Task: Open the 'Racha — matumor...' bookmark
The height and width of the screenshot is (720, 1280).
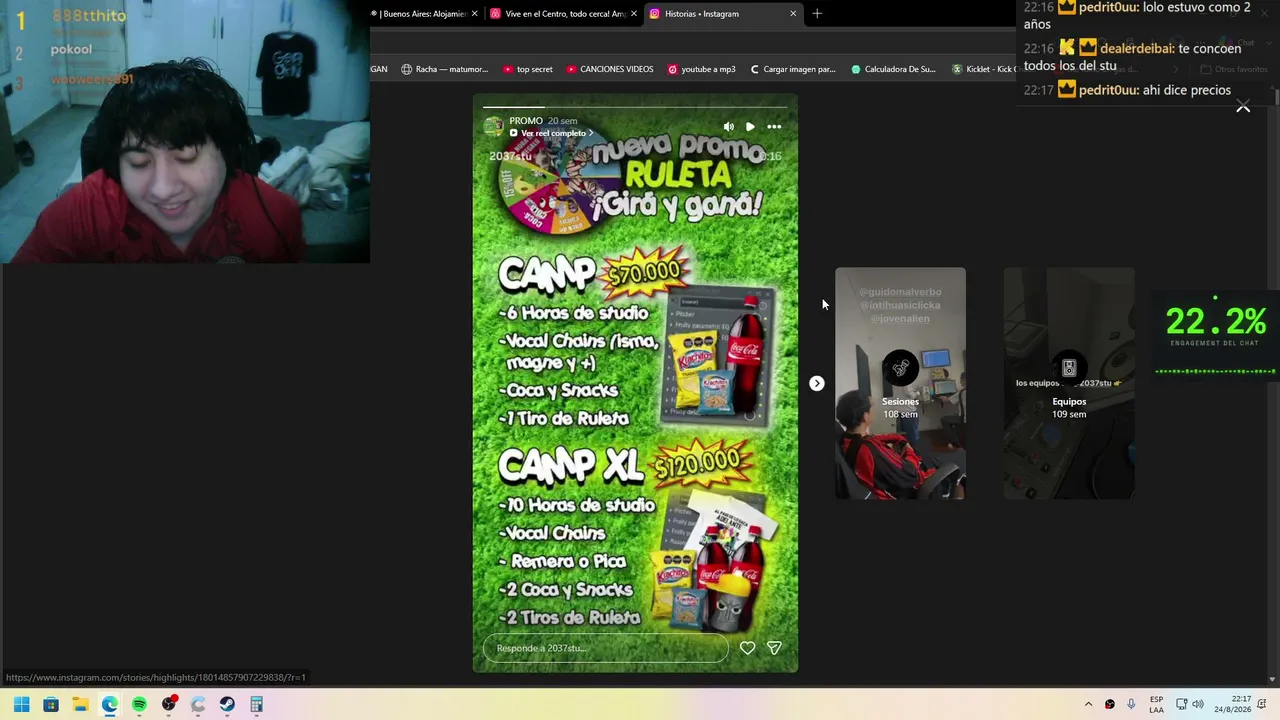Action: (x=444, y=70)
